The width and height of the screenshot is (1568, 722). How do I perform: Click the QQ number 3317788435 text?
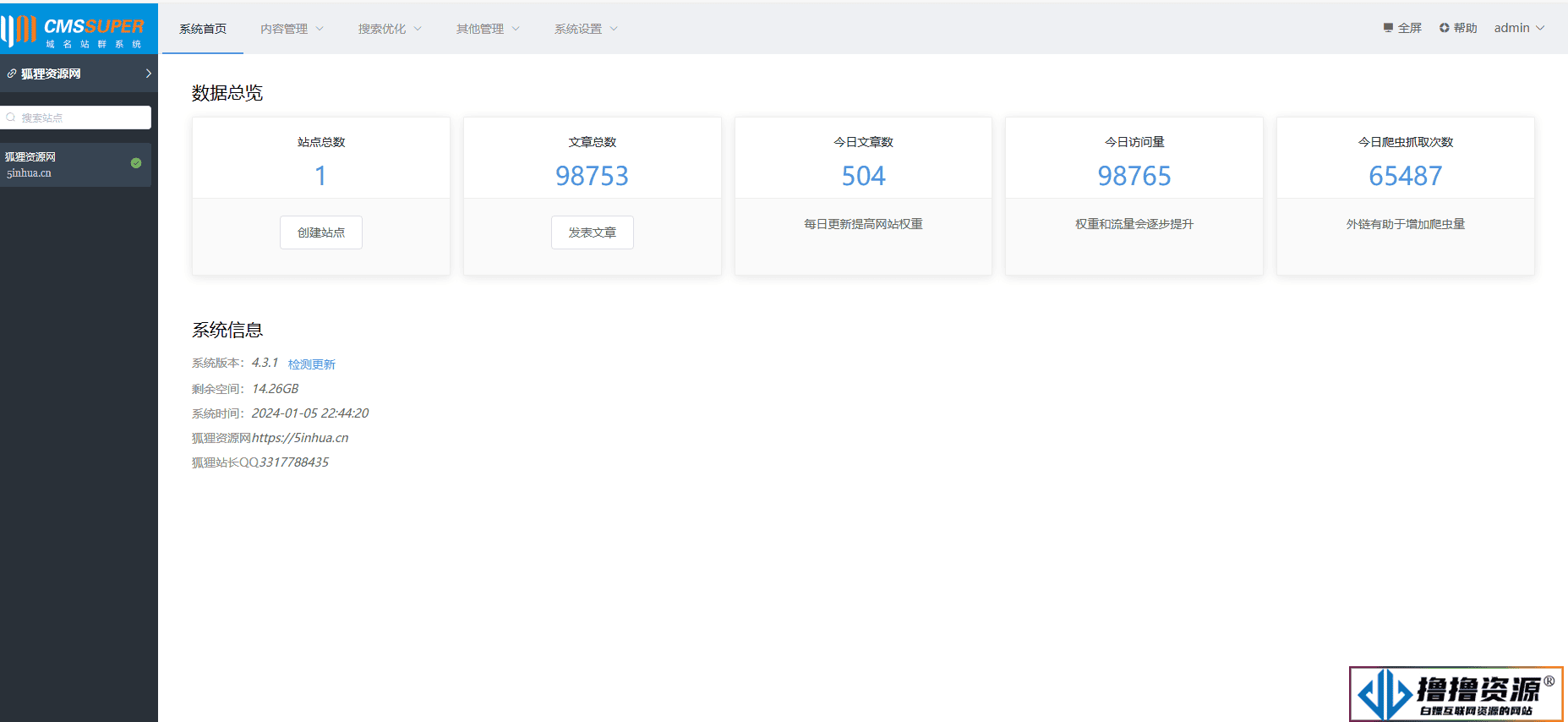pyautogui.click(x=294, y=462)
